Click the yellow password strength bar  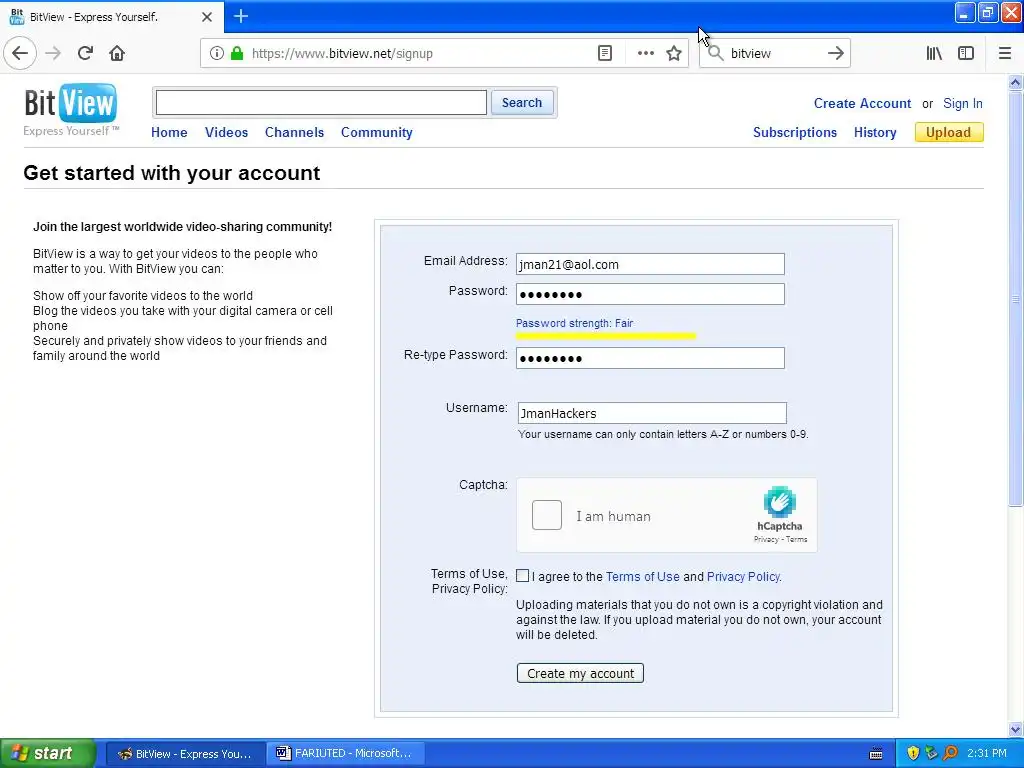pyautogui.click(x=605, y=336)
